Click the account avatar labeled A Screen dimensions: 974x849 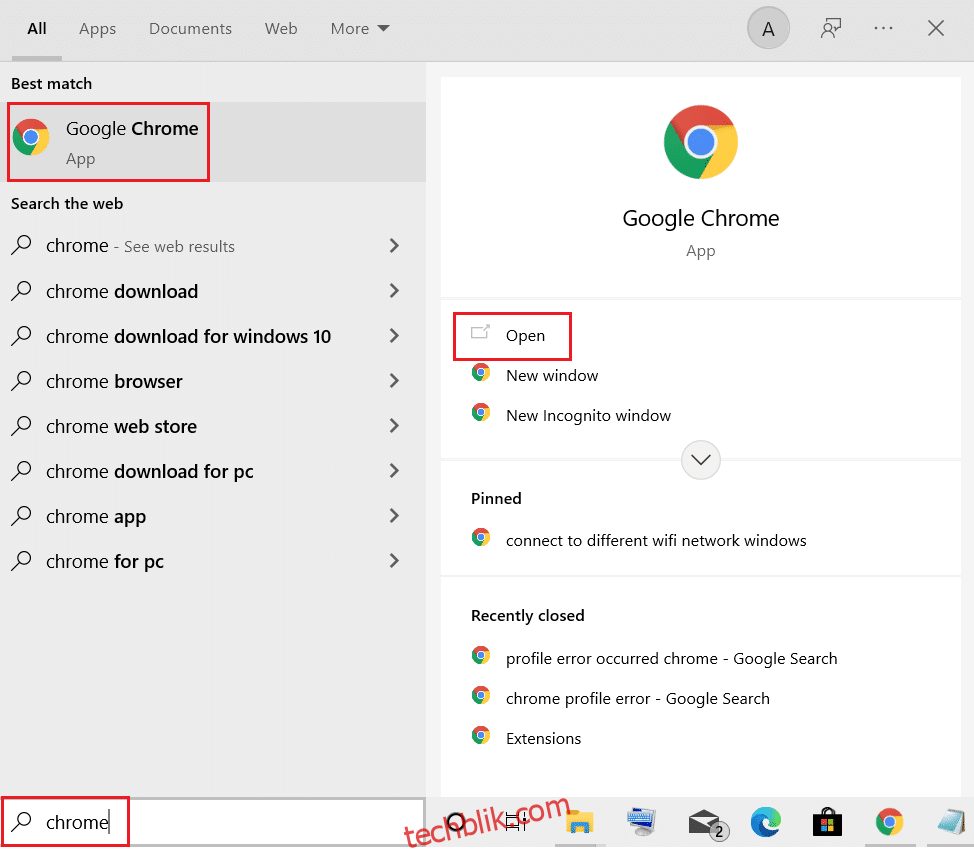[768, 29]
